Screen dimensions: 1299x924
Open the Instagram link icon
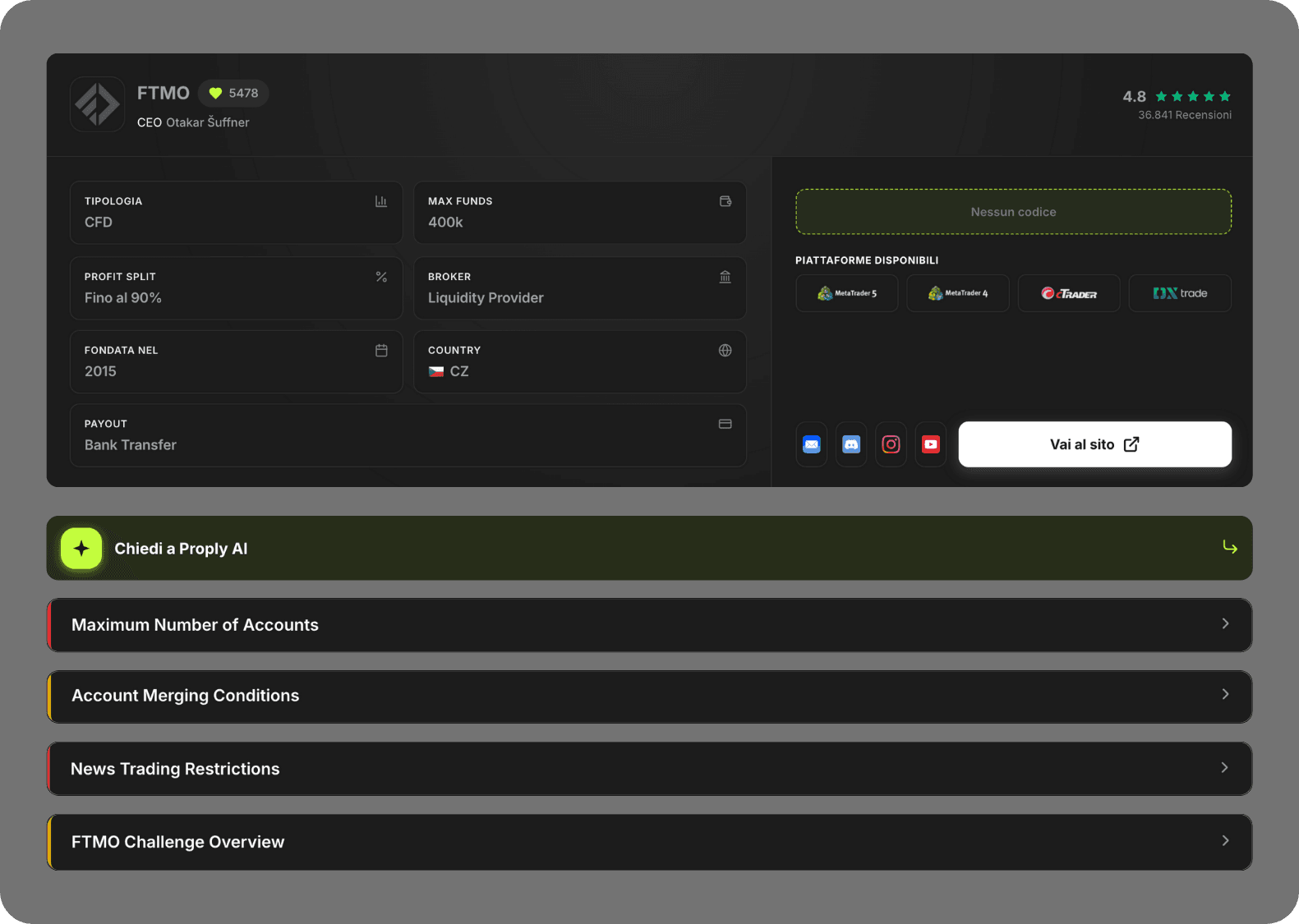(x=891, y=444)
